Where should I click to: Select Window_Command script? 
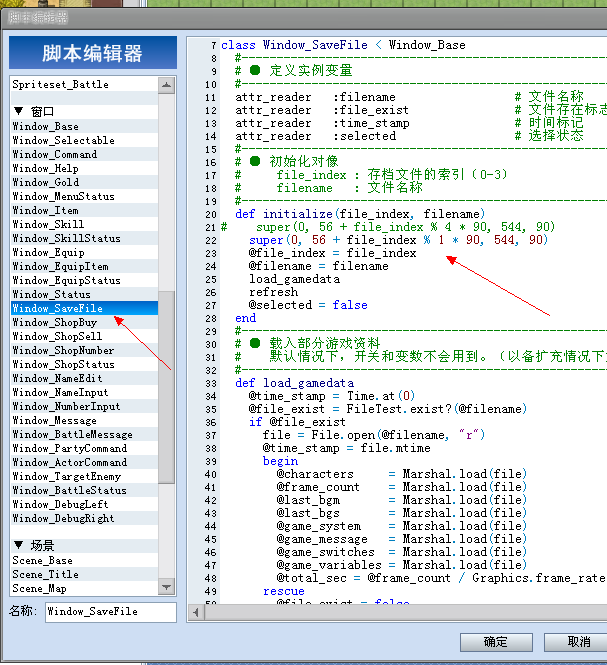[84, 154]
